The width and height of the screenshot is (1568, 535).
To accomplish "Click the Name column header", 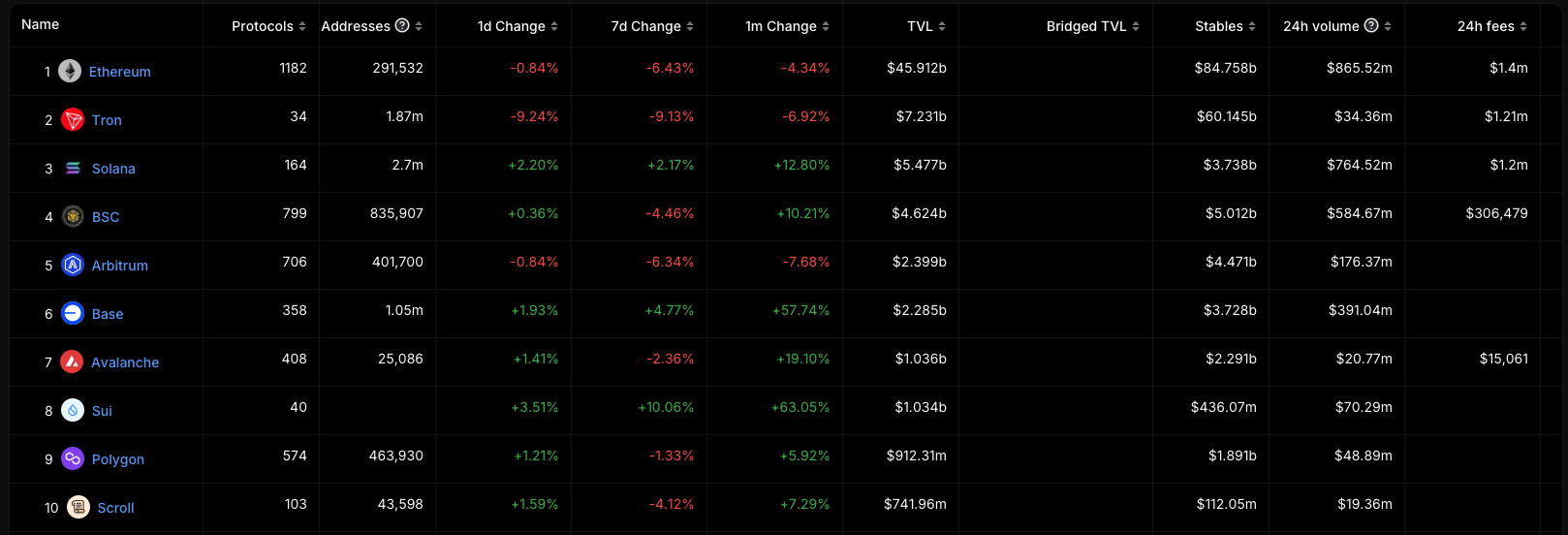I will 41,24.
